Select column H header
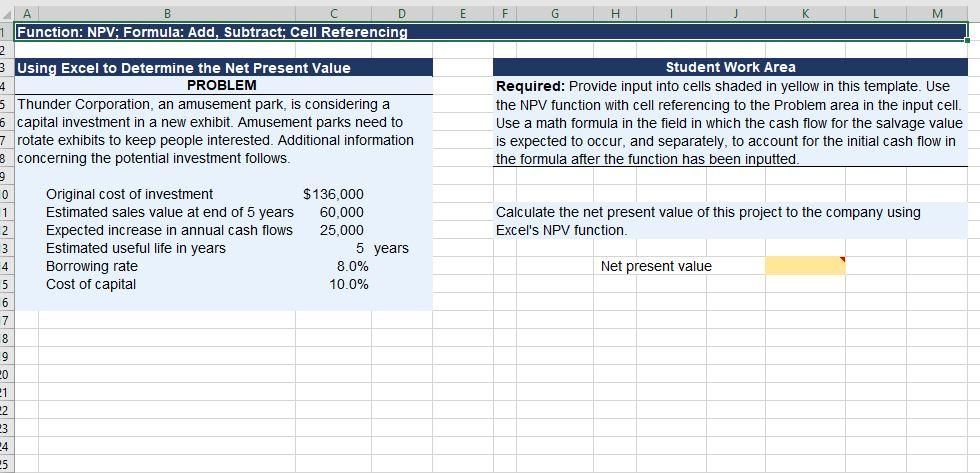 [614, 12]
